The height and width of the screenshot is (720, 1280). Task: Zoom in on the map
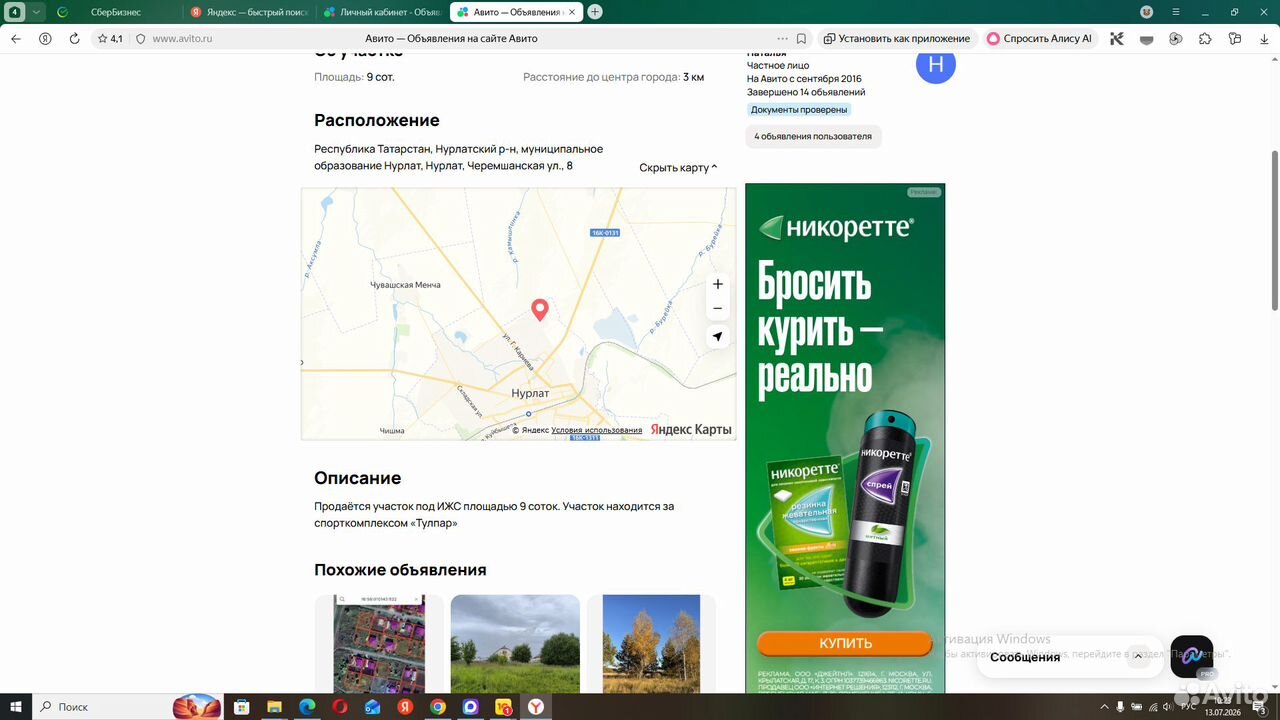[717, 284]
